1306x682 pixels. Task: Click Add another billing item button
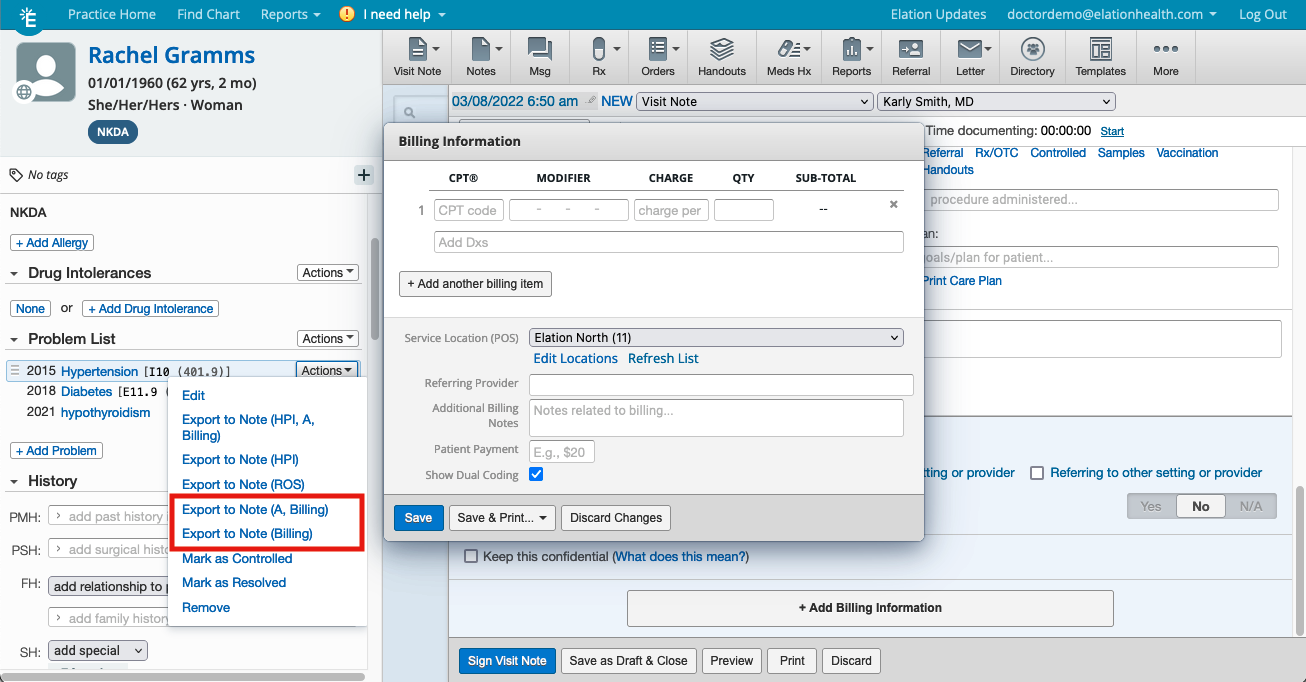click(x=475, y=284)
